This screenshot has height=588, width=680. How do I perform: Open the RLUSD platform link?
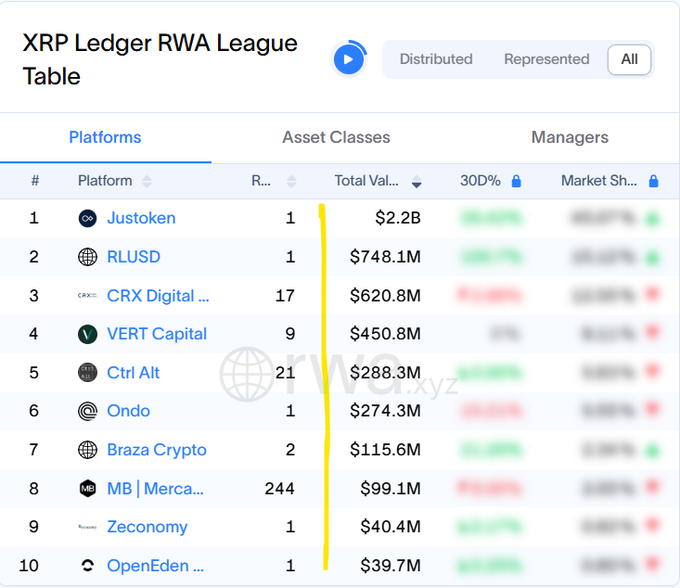pyautogui.click(x=134, y=257)
